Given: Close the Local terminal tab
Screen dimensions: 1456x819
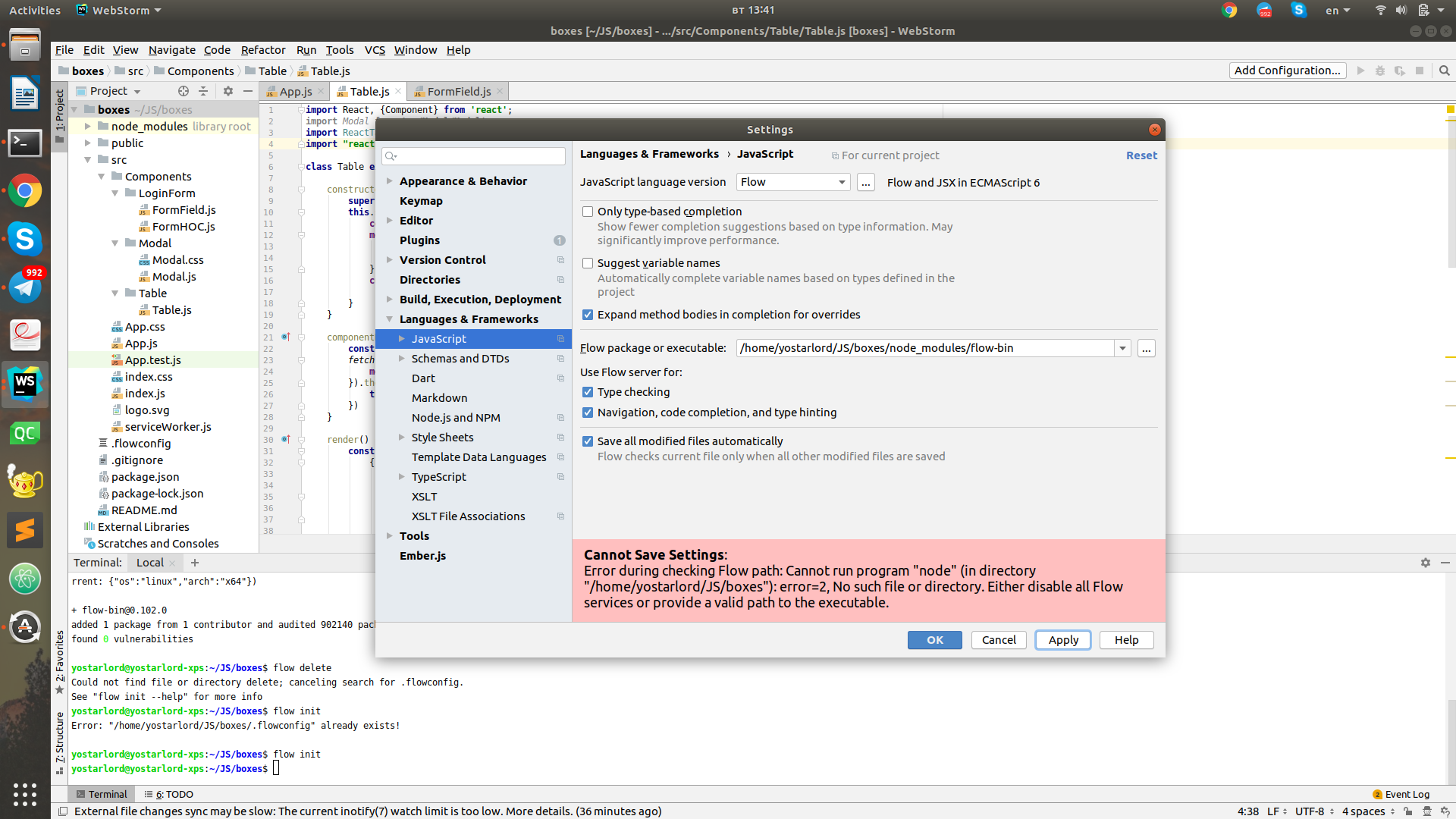Looking at the screenshot, I should (x=172, y=563).
